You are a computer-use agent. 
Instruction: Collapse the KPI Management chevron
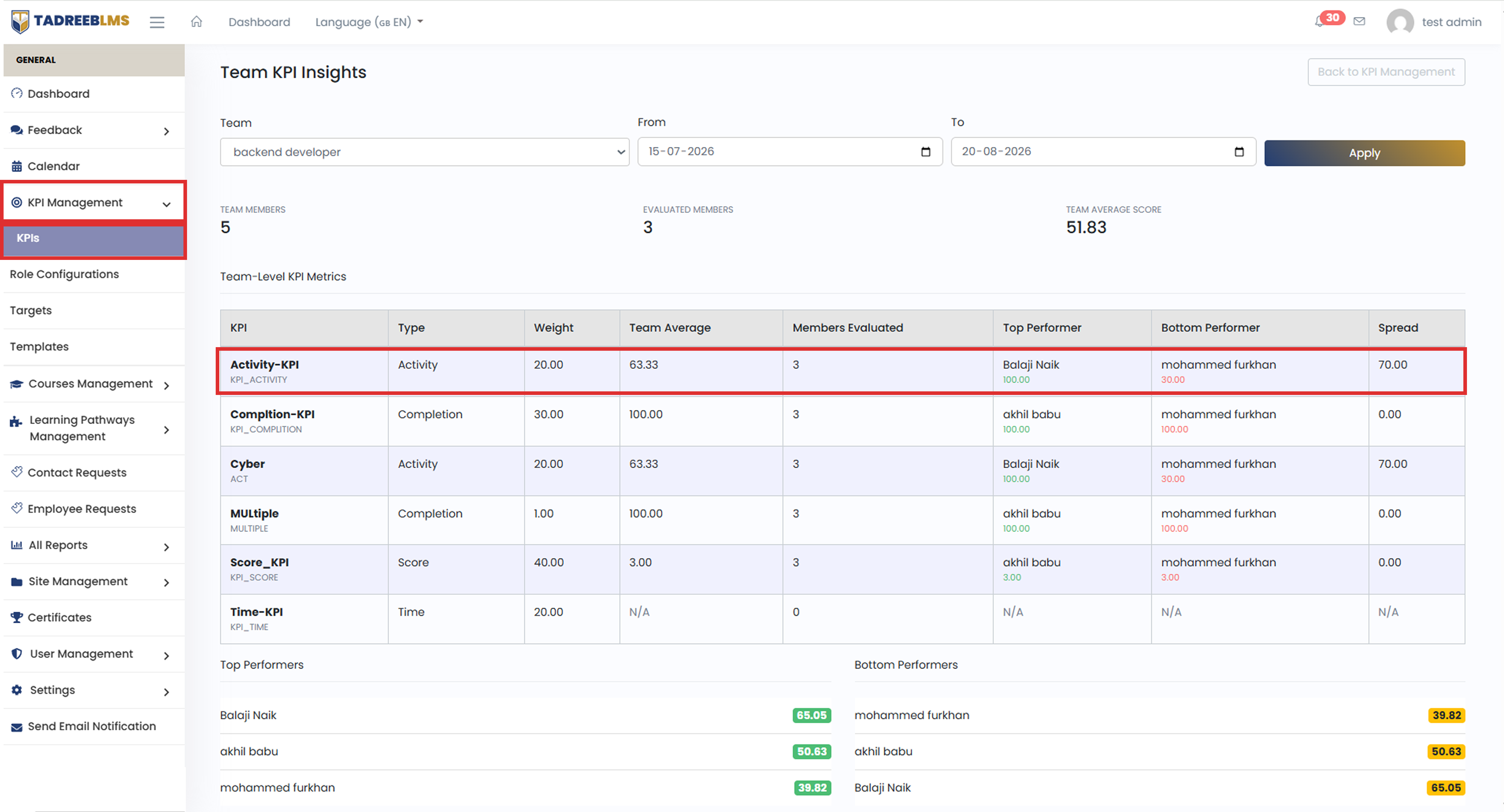(x=166, y=204)
